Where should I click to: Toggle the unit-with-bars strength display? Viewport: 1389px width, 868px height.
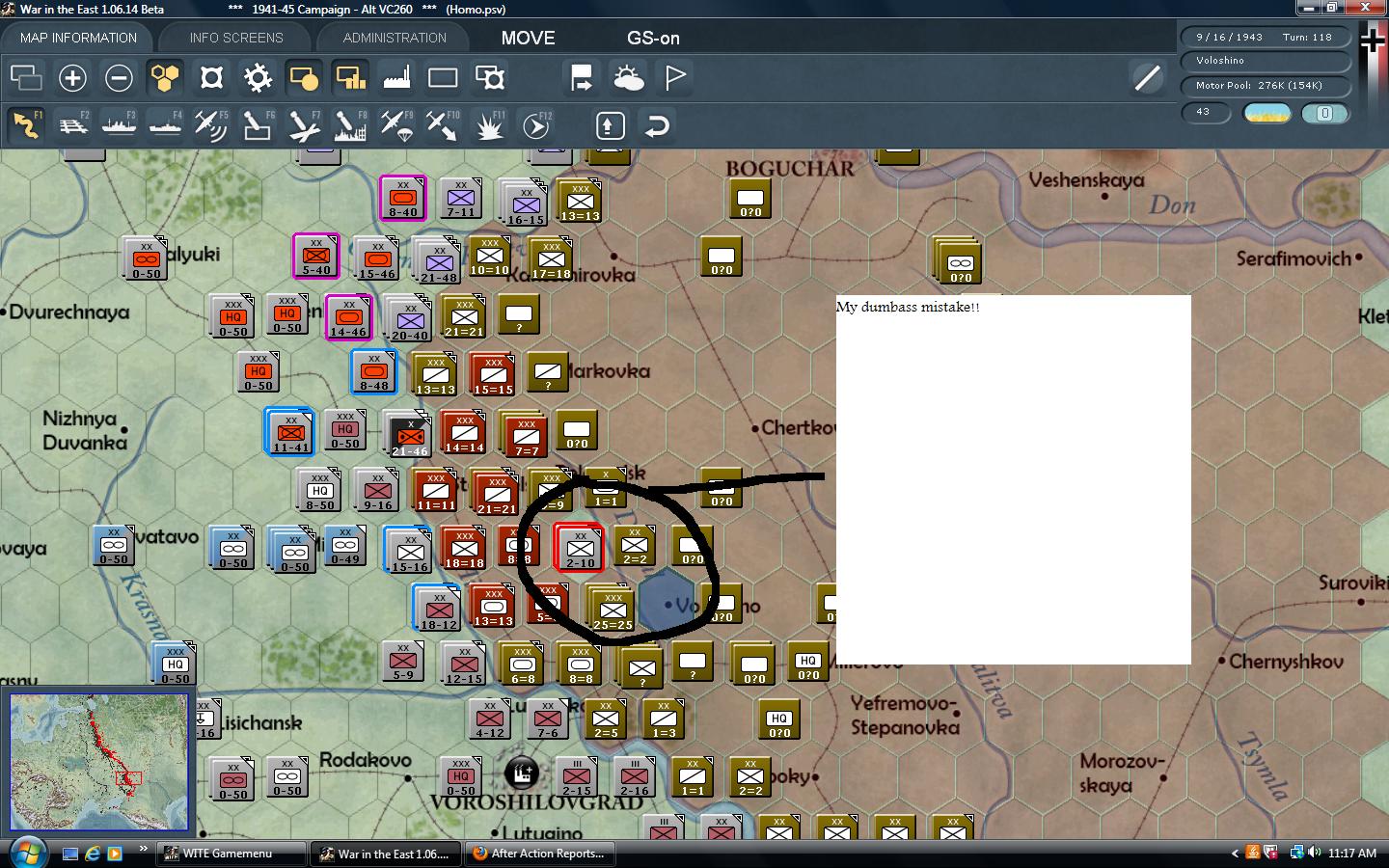[x=350, y=77]
